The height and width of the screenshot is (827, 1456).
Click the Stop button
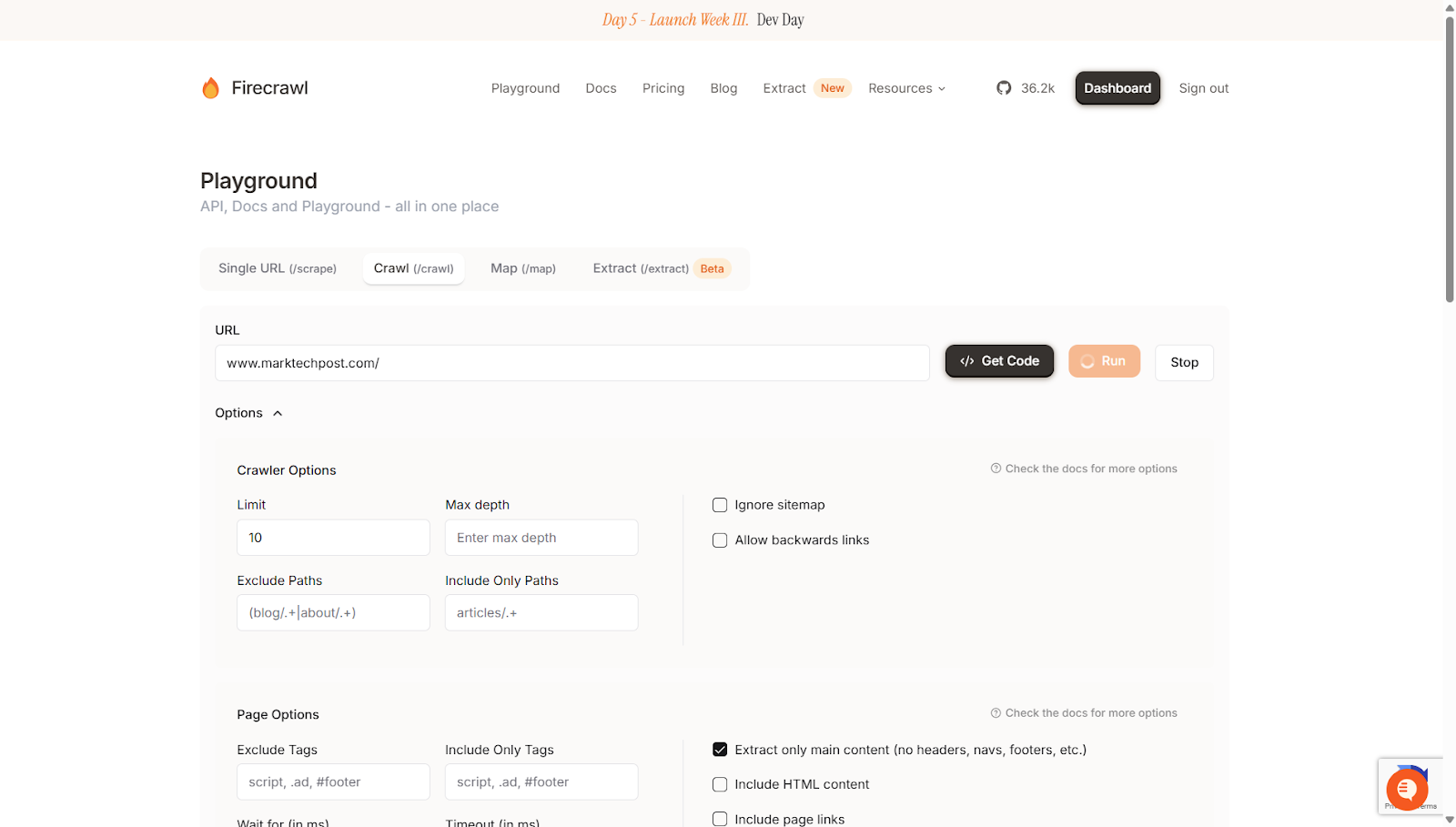tap(1184, 362)
